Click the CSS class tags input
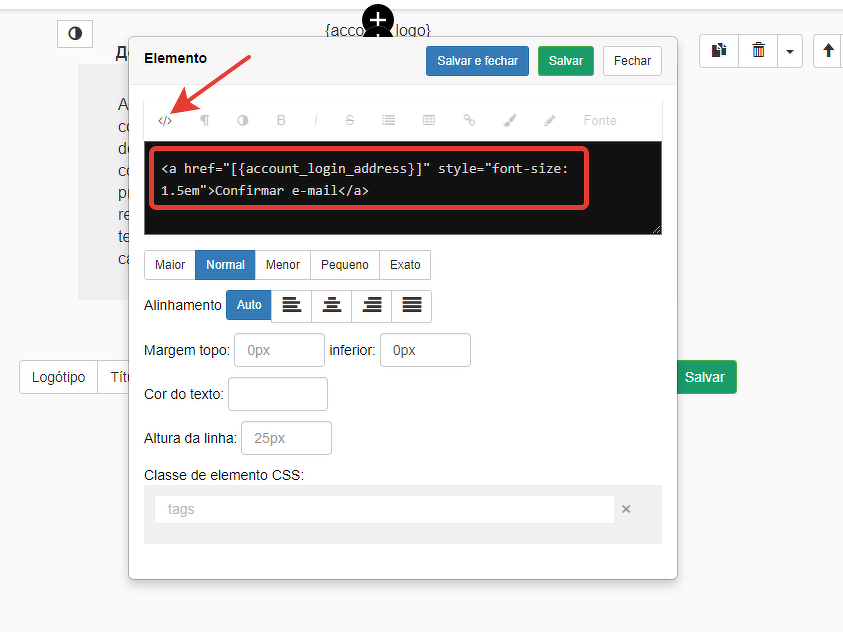The width and height of the screenshot is (843, 632). 384,509
